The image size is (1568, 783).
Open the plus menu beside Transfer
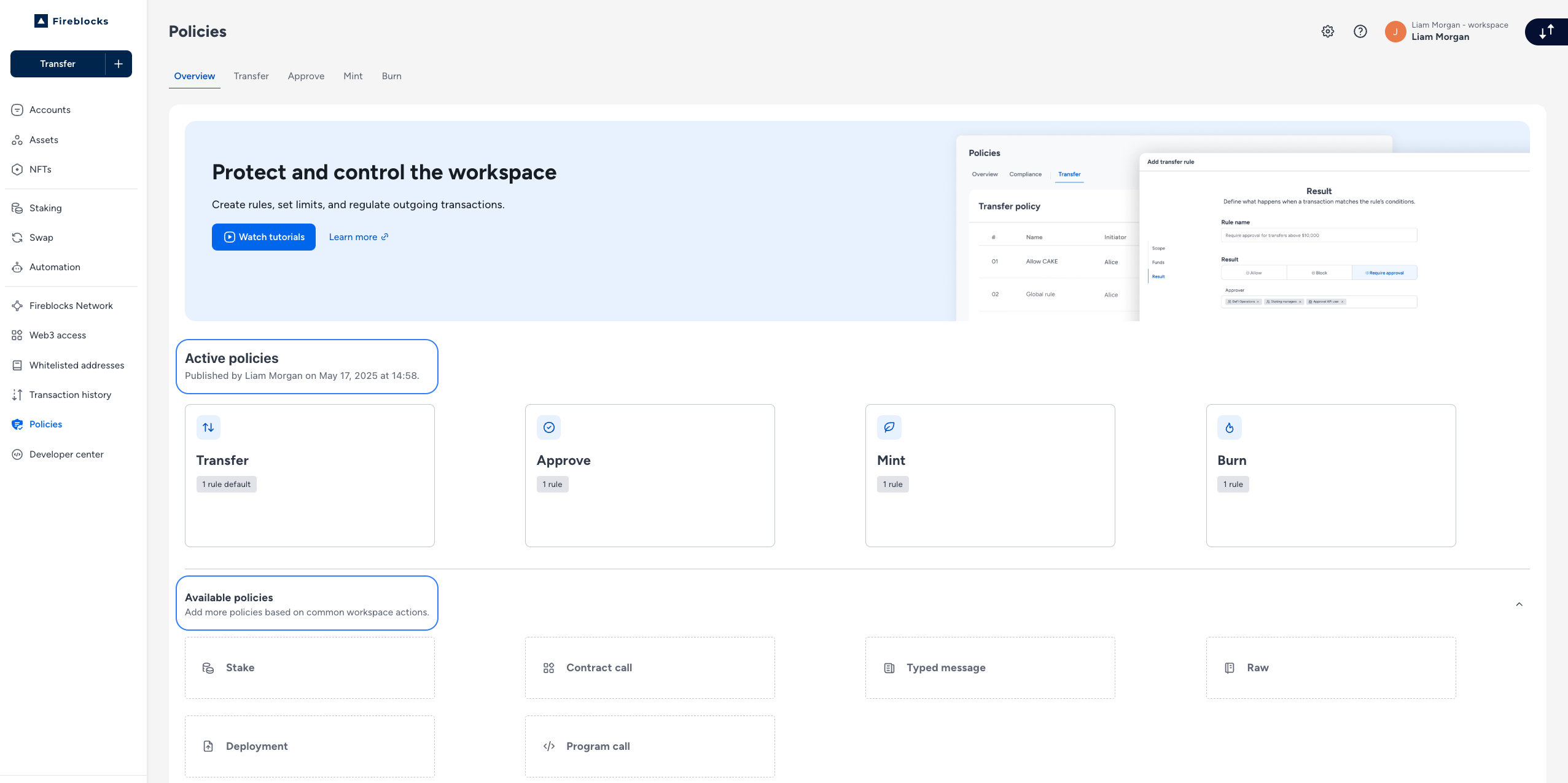[x=119, y=64]
